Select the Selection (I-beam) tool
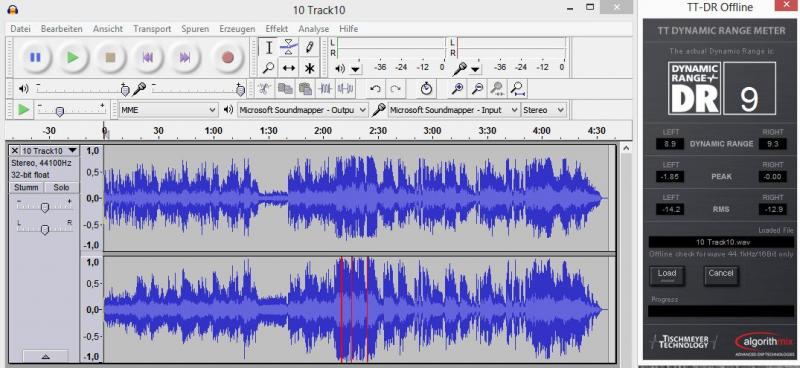This screenshot has width=800, height=368. (x=268, y=47)
